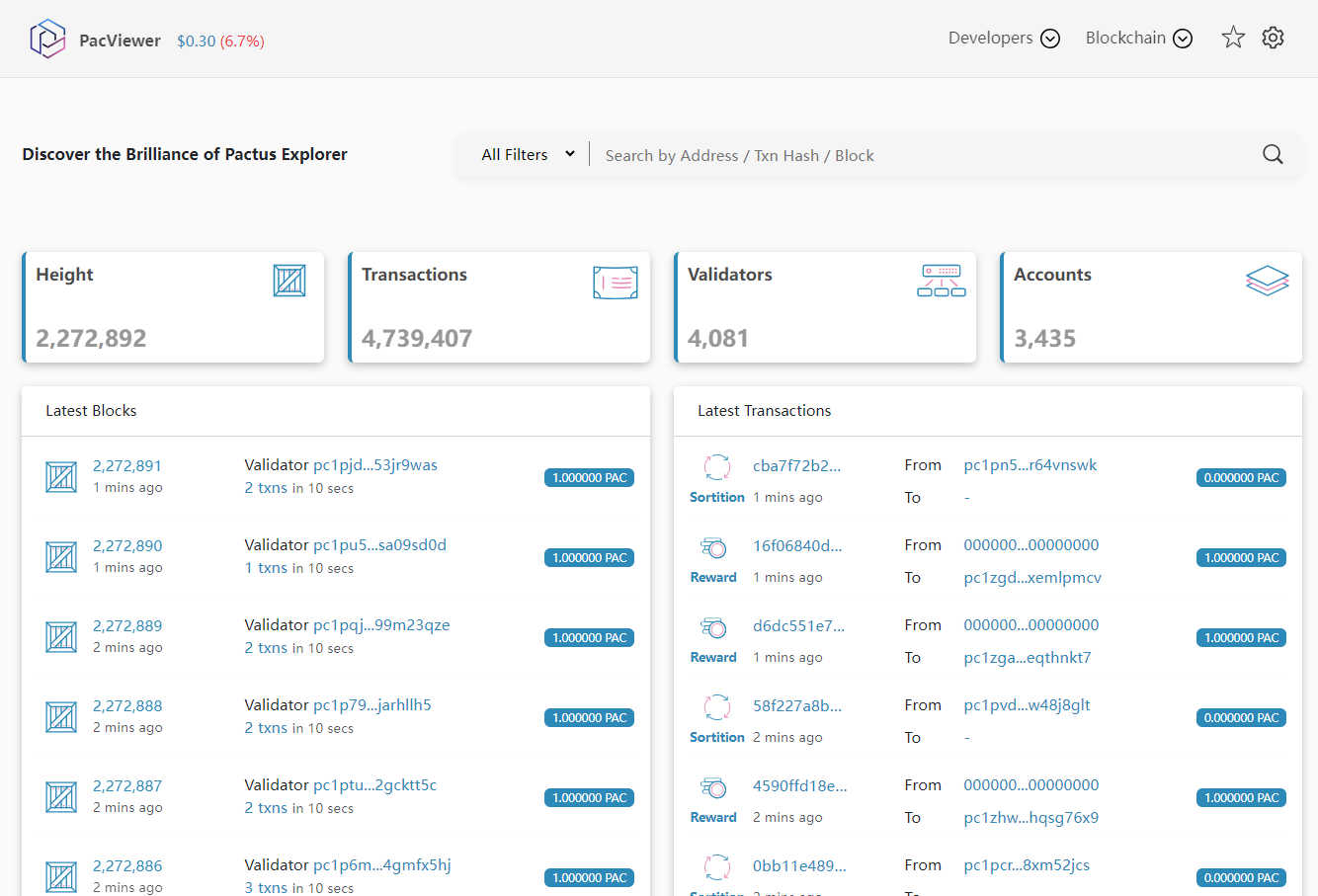
Task: Click Validators value 4,081
Action: (718, 338)
